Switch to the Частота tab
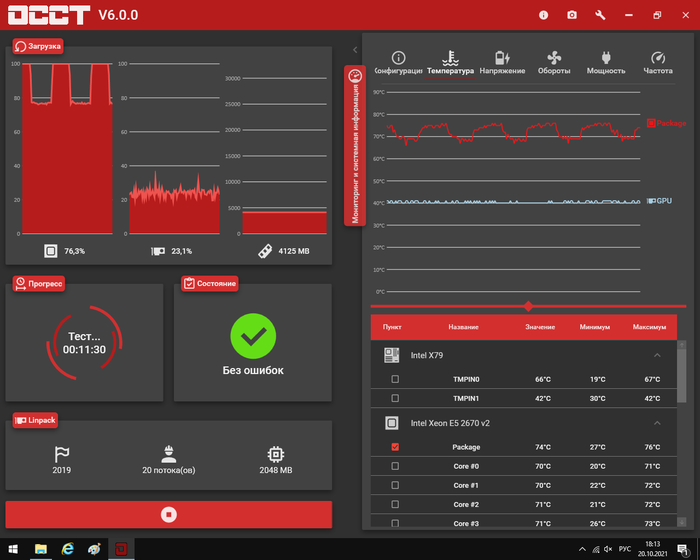 point(658,63)
